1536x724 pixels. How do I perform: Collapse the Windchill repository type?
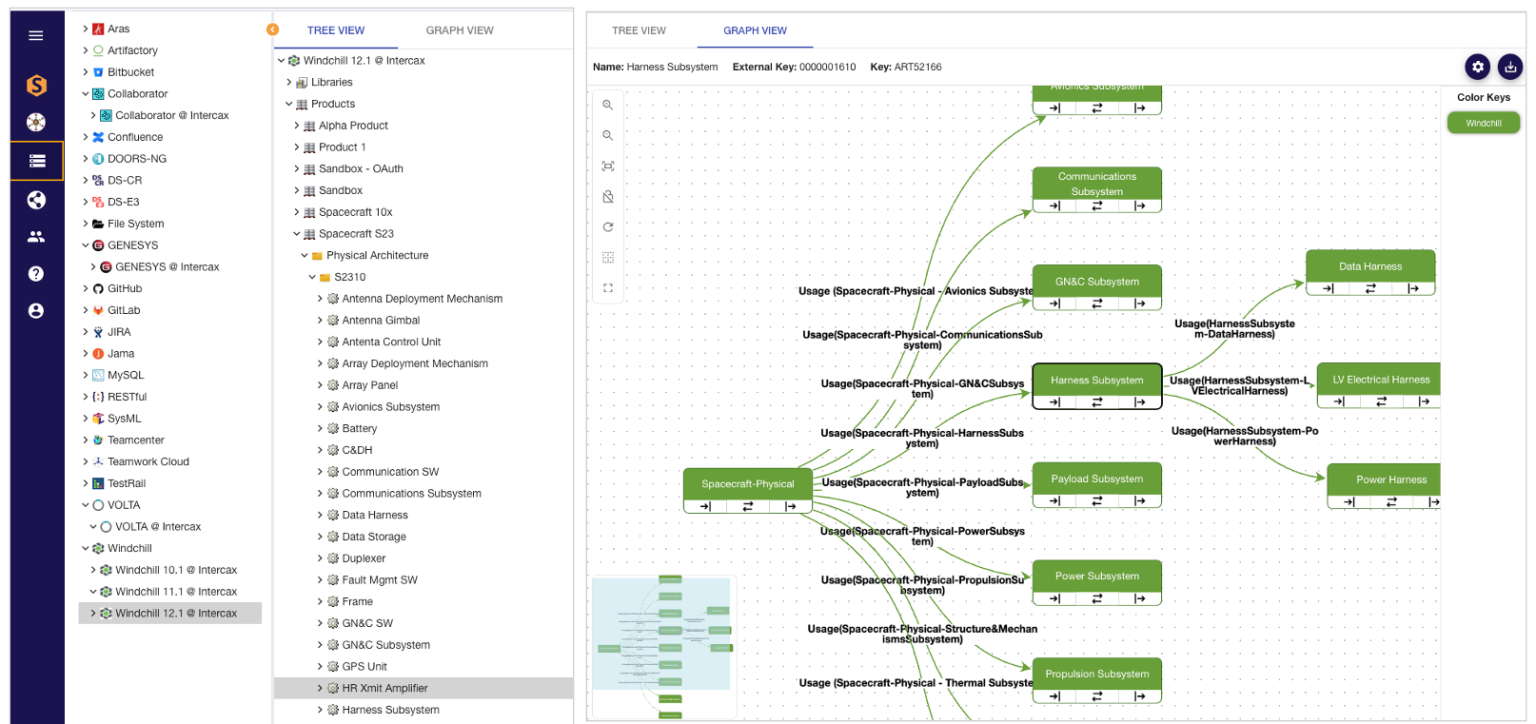(86, 548)
